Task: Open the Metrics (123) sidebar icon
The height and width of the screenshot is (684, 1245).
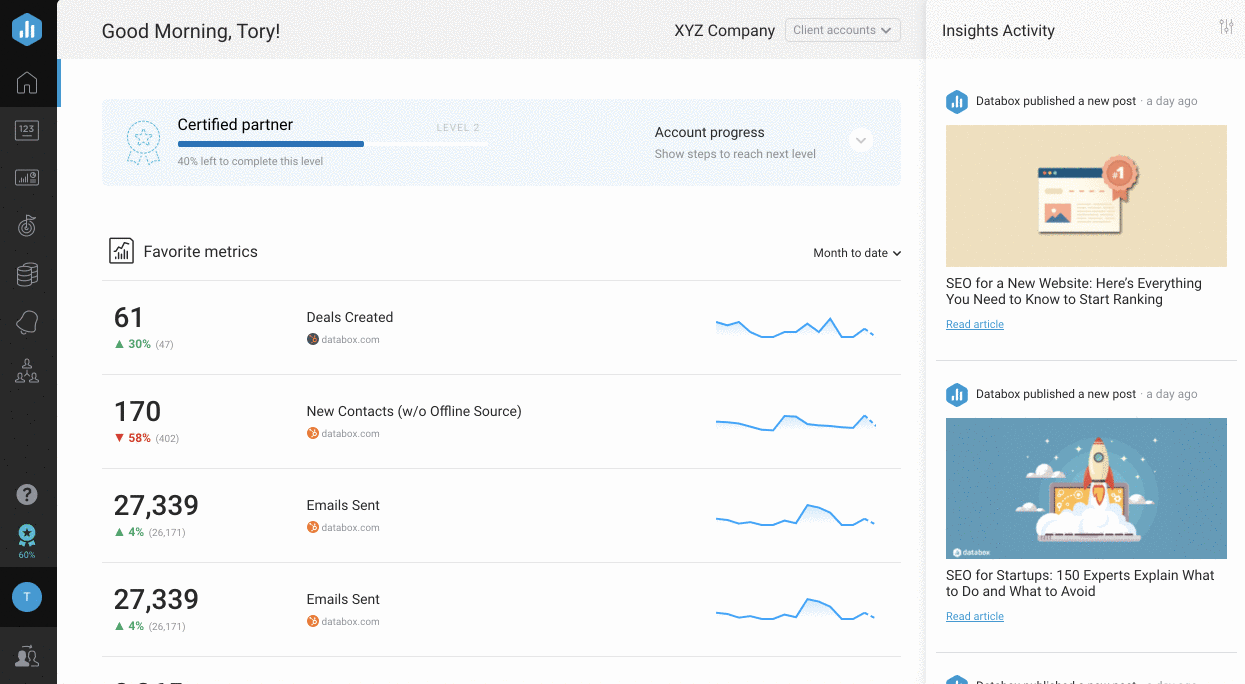Action: tap(27, 130)
